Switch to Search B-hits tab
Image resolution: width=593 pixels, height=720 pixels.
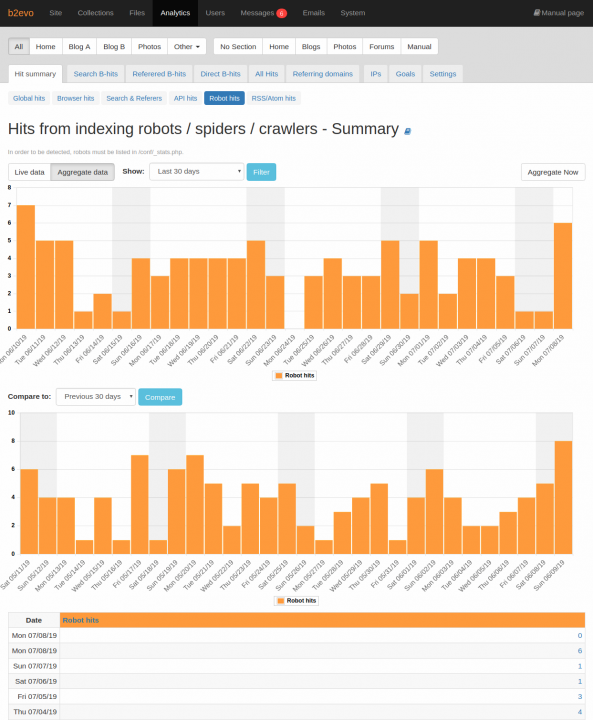pos(96,74)
